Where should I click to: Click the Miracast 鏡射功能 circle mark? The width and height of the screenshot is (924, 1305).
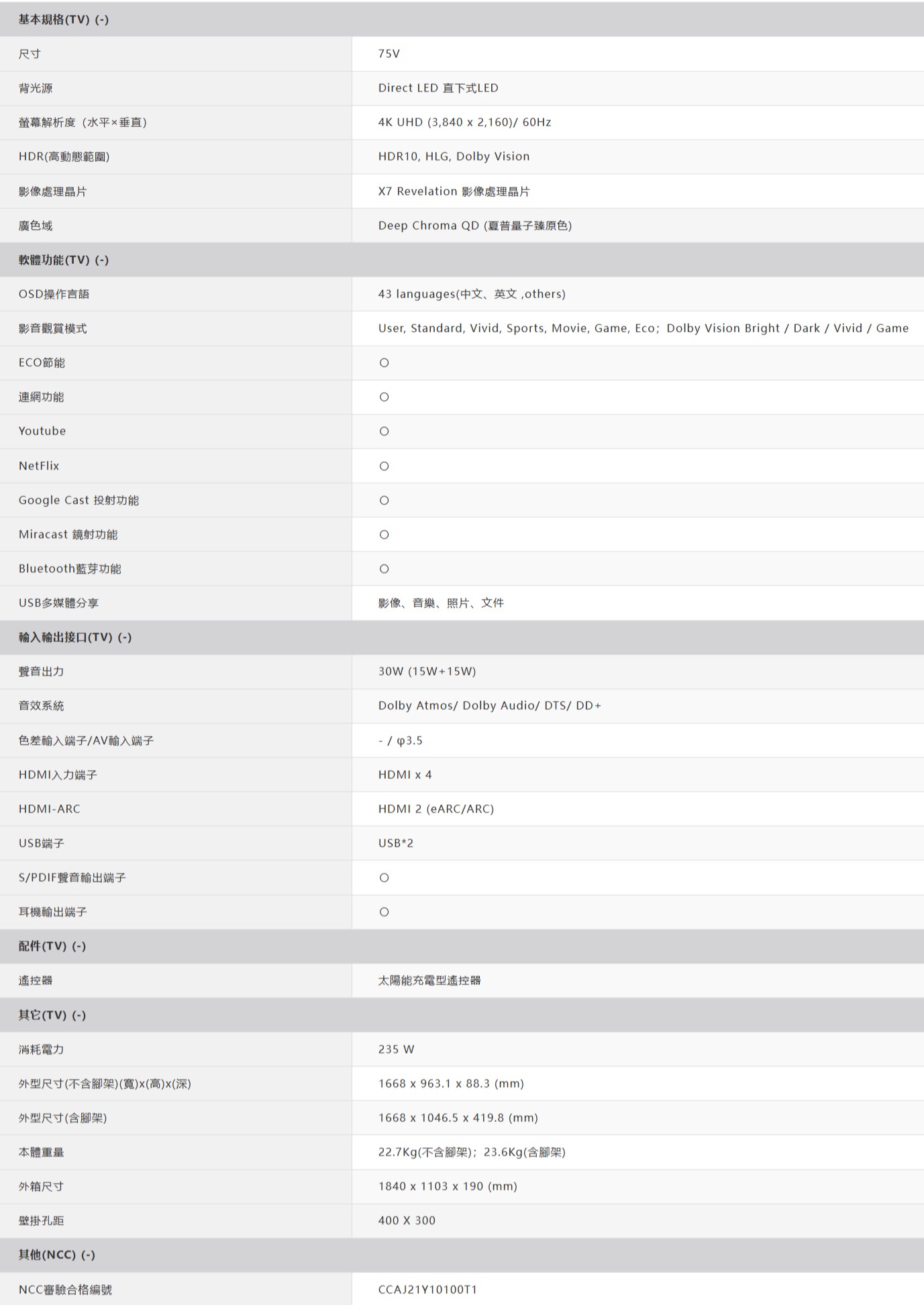click(x=384, y=534)
